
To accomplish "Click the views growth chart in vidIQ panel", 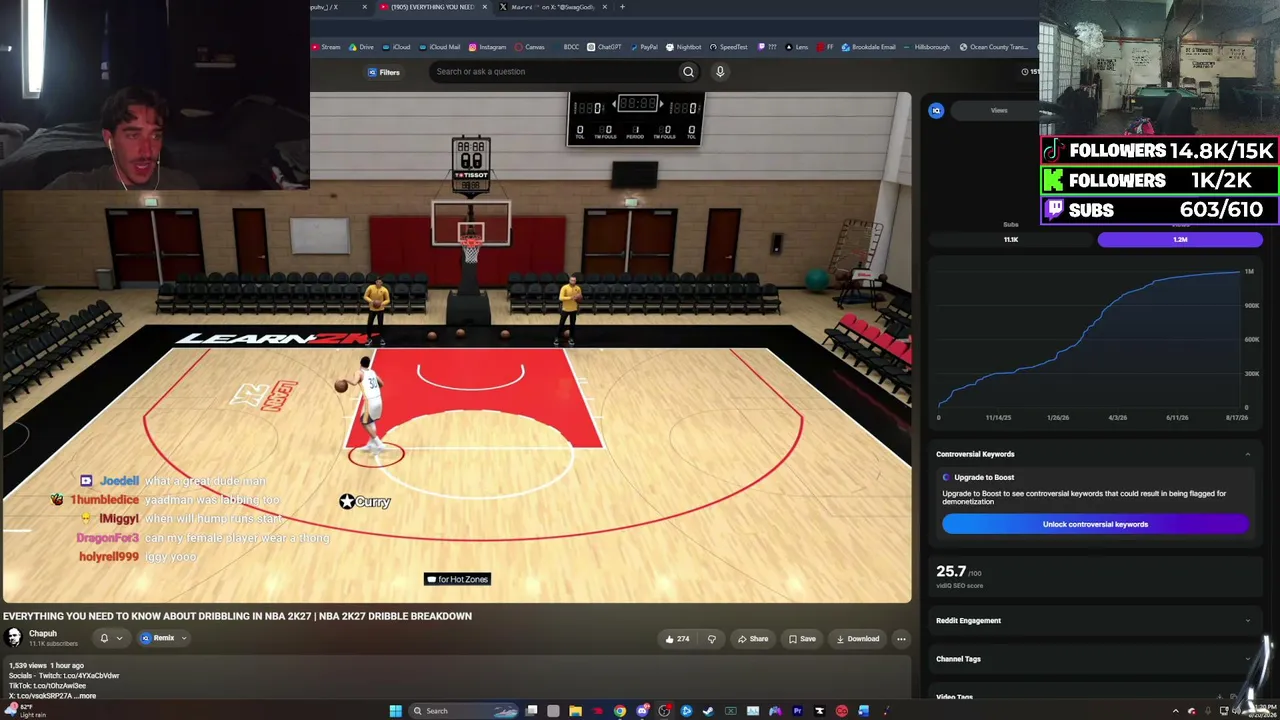I will (1095, 342).
